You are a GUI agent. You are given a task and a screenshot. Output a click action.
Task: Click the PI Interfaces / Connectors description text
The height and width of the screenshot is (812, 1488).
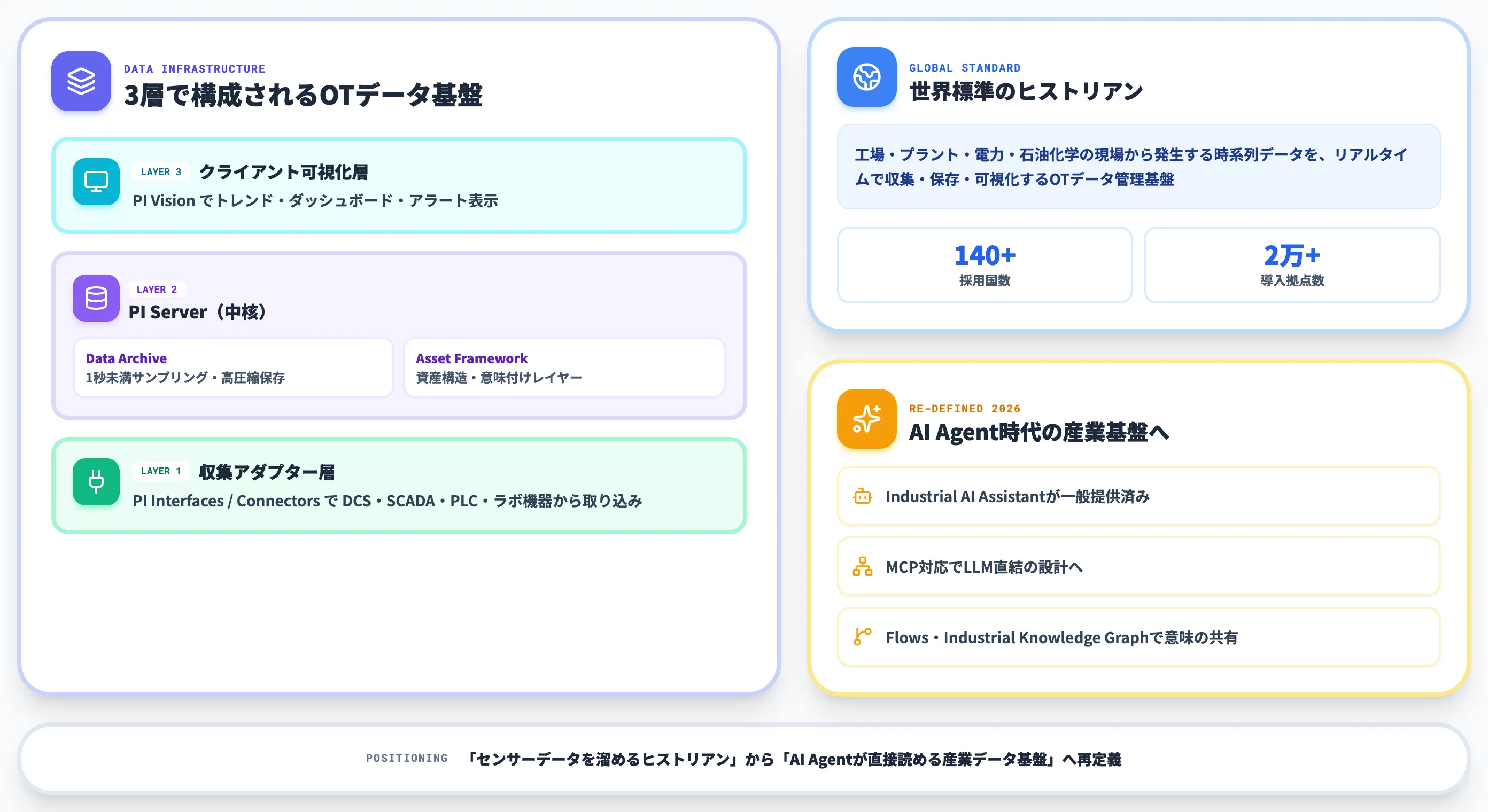coord(387,501)
